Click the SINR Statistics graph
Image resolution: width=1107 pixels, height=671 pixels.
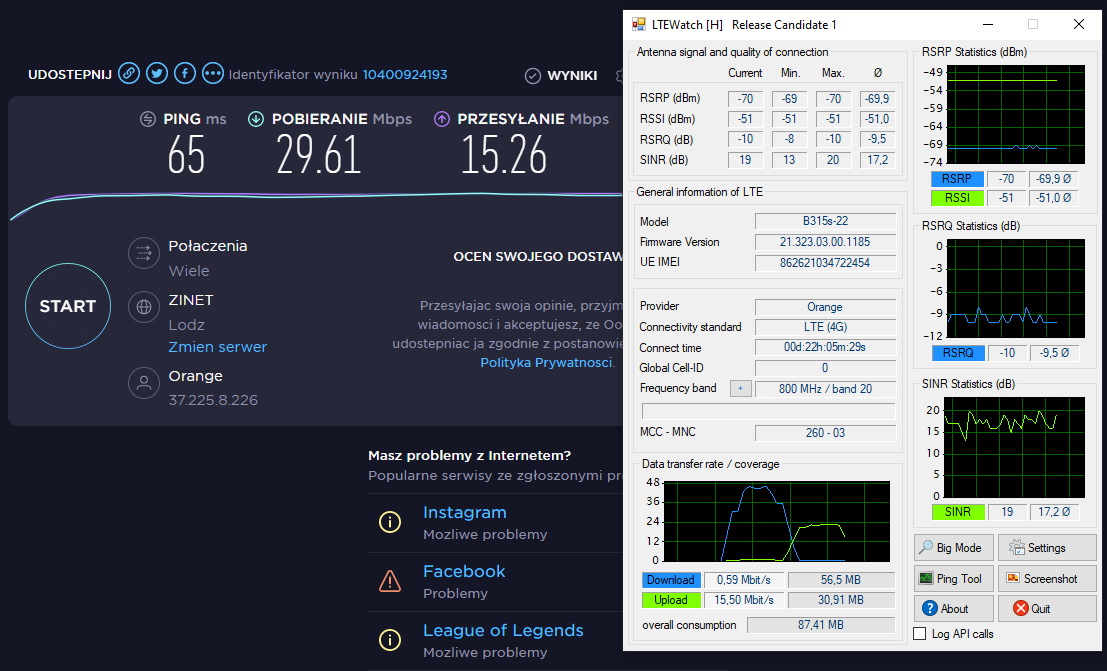(1015, 449)
